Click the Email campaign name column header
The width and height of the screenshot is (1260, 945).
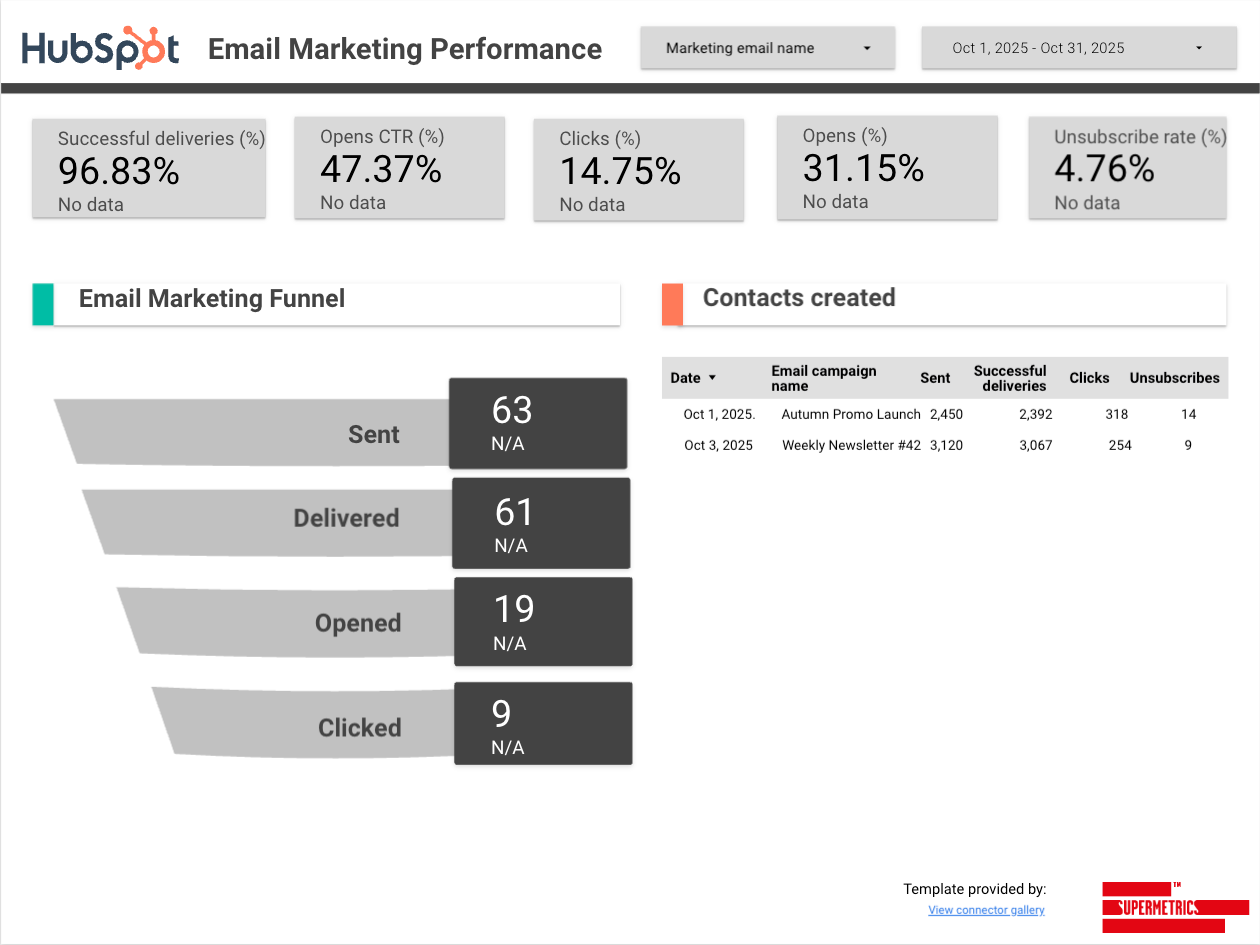click(823, 378)
